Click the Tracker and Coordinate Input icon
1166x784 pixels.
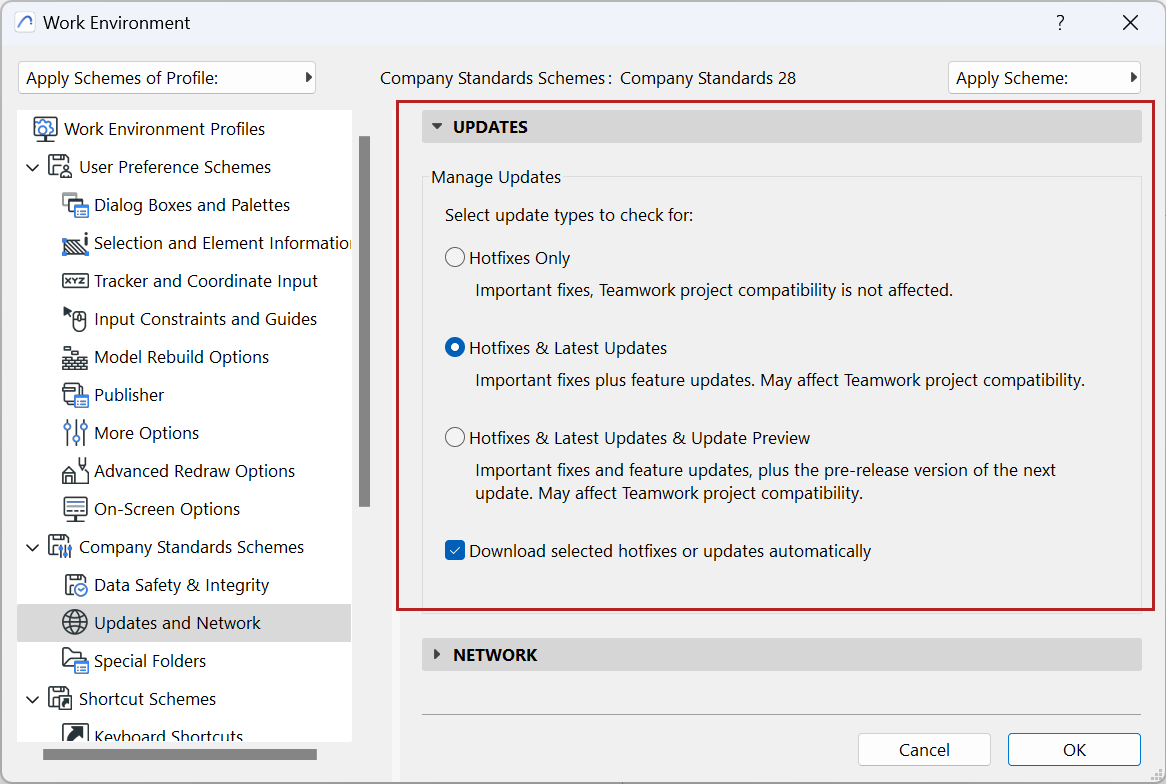click(76, 281)
